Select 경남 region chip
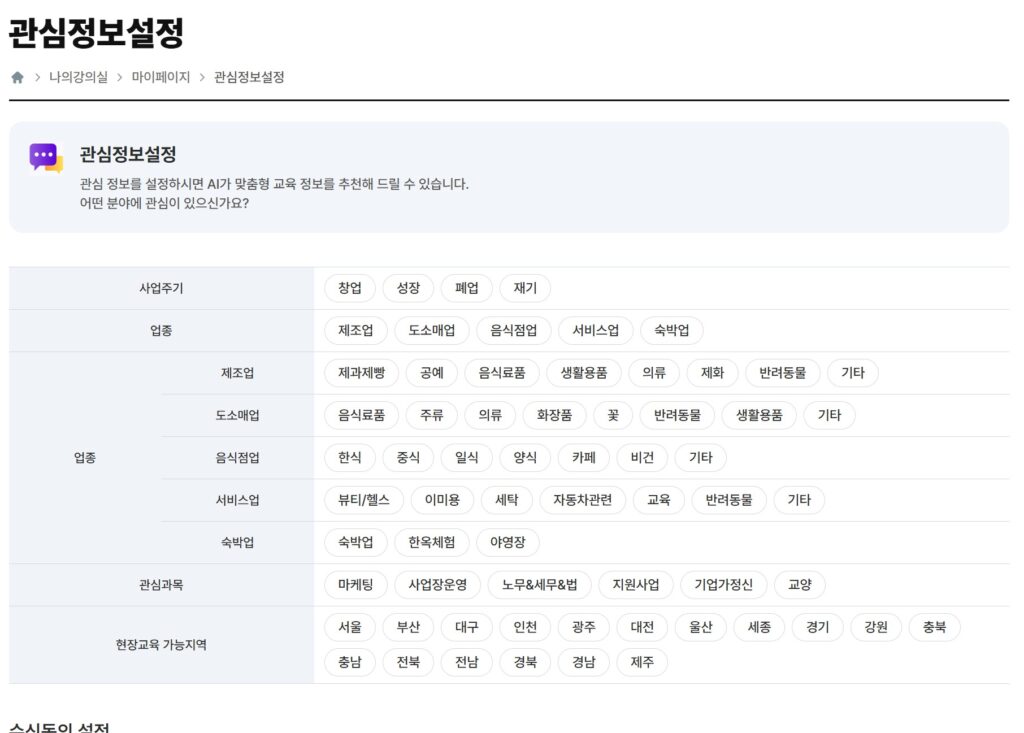 pyautogui.click(x=584, y=662)
